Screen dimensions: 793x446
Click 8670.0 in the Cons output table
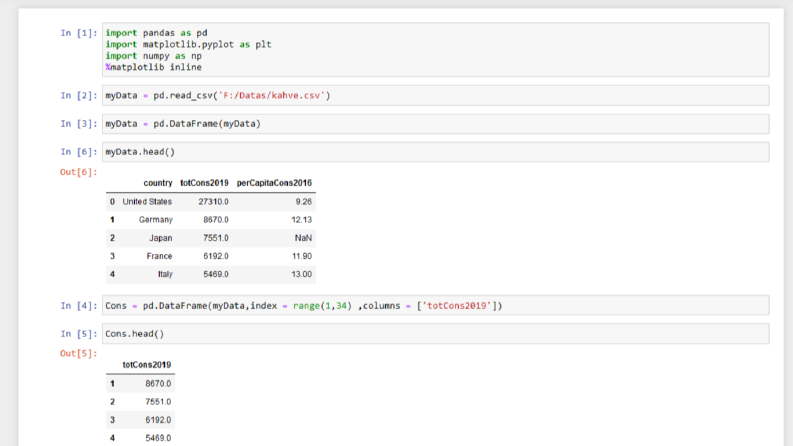158,384
